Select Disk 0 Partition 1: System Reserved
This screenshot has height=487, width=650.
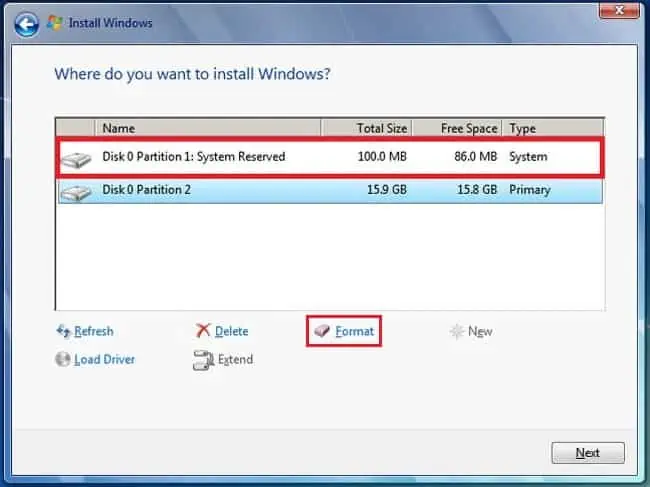(x=330, y=157)
